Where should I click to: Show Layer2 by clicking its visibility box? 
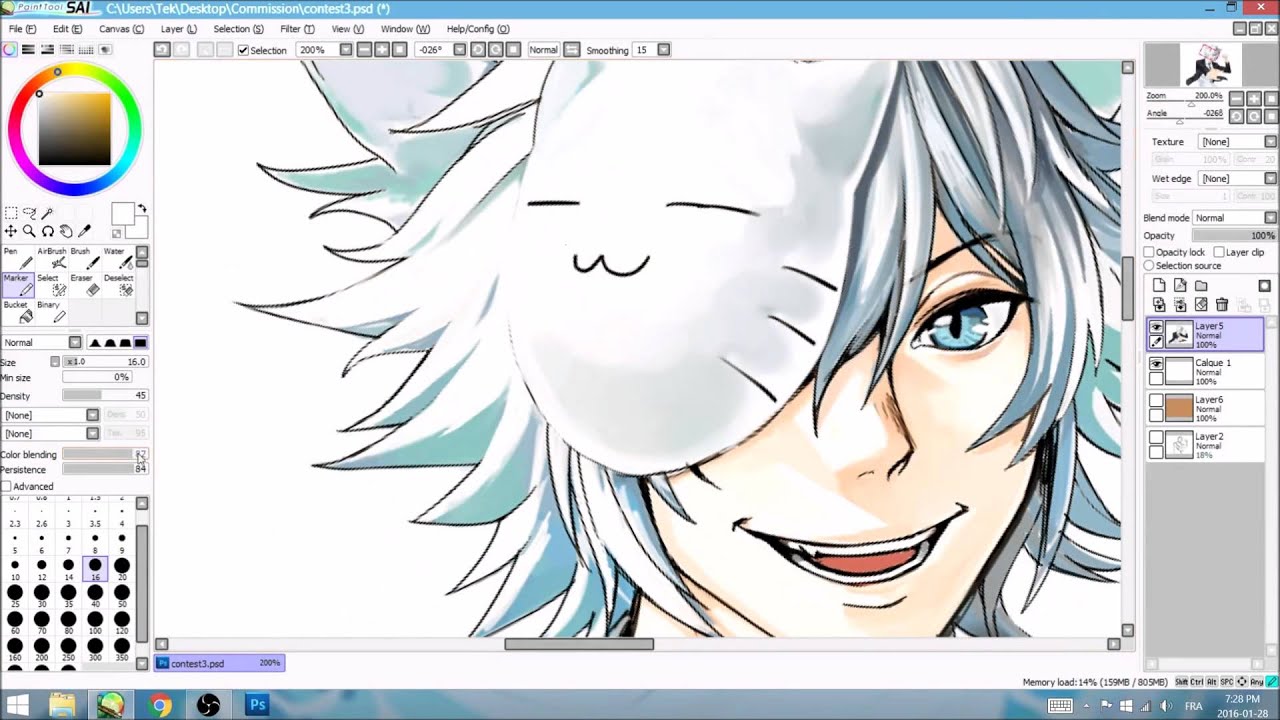pyautogui.click(x=1156, y=438)
